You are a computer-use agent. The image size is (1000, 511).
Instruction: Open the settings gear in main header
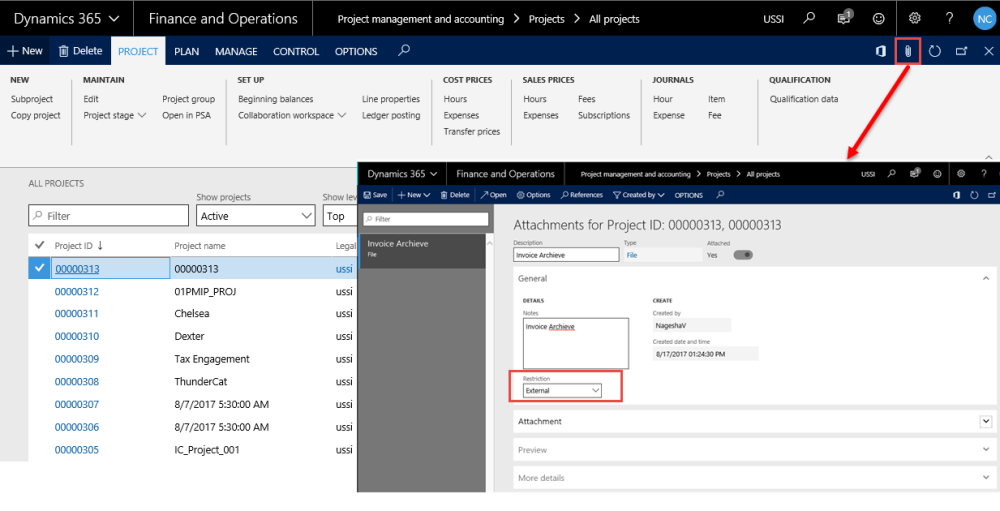point(915,19)
